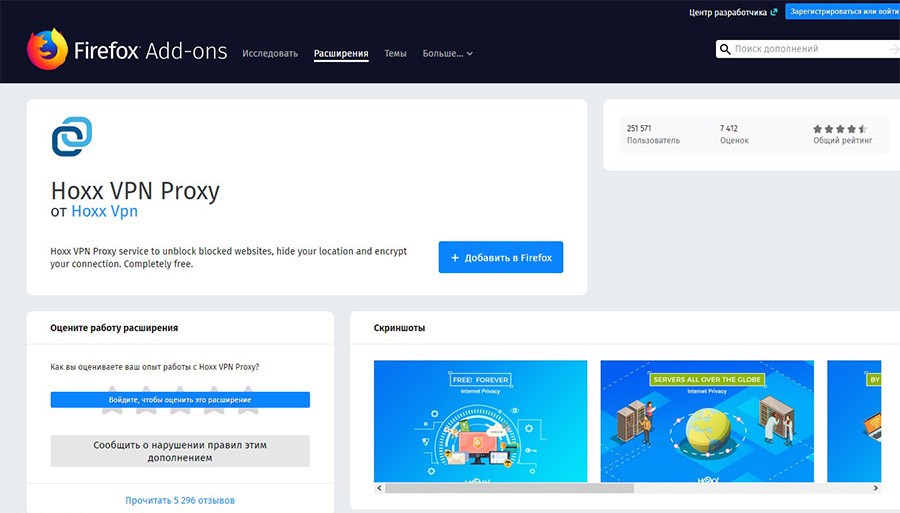The image size is (900, 513).
Task: Select the Расширения tab
Action: point(341,53)
